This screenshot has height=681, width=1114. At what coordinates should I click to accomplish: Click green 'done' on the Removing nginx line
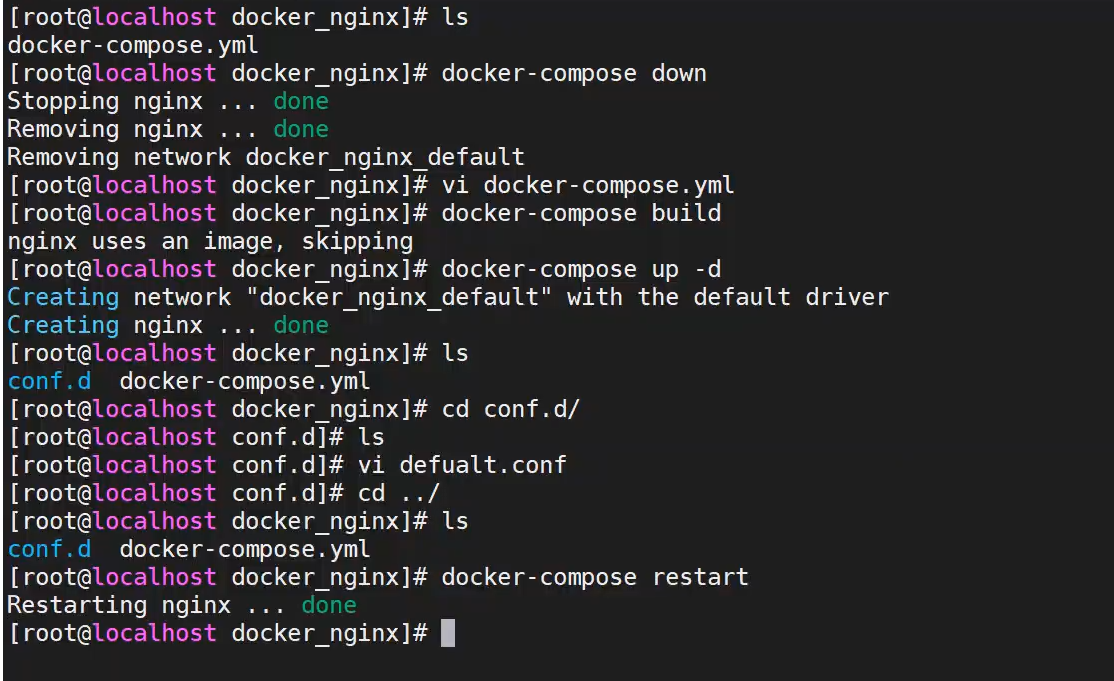coord(301,129)
